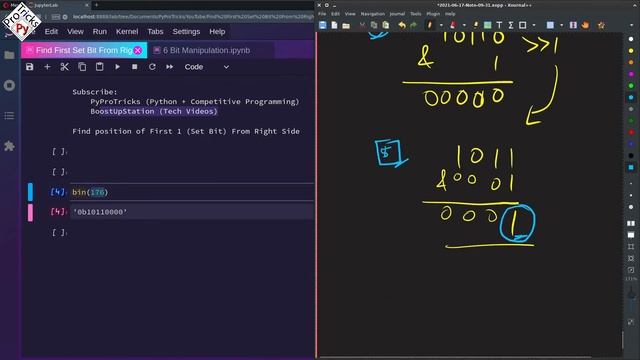
Task: Click Xournal++ cut icon
Action: [x=362, y=25]
